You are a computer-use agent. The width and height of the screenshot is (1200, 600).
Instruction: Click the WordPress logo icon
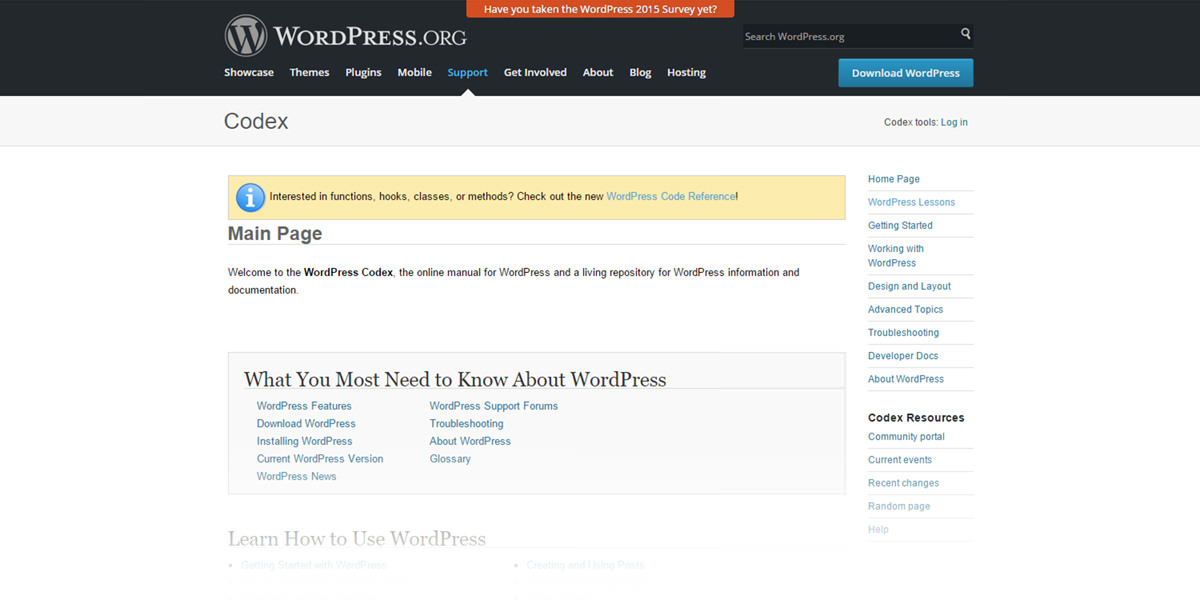[246, 36]
